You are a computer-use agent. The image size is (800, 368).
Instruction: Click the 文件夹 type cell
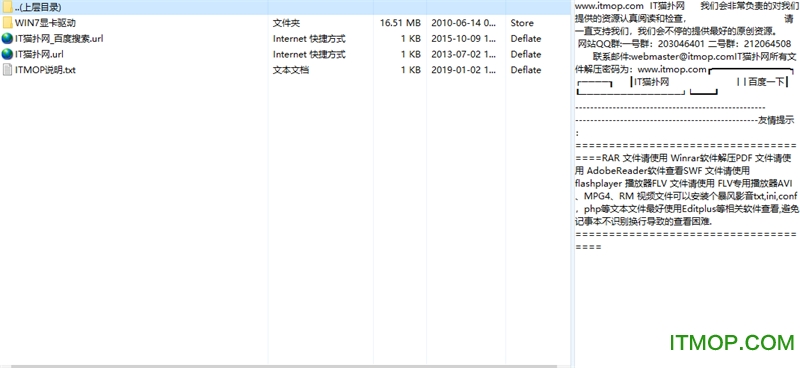(286, 23)
